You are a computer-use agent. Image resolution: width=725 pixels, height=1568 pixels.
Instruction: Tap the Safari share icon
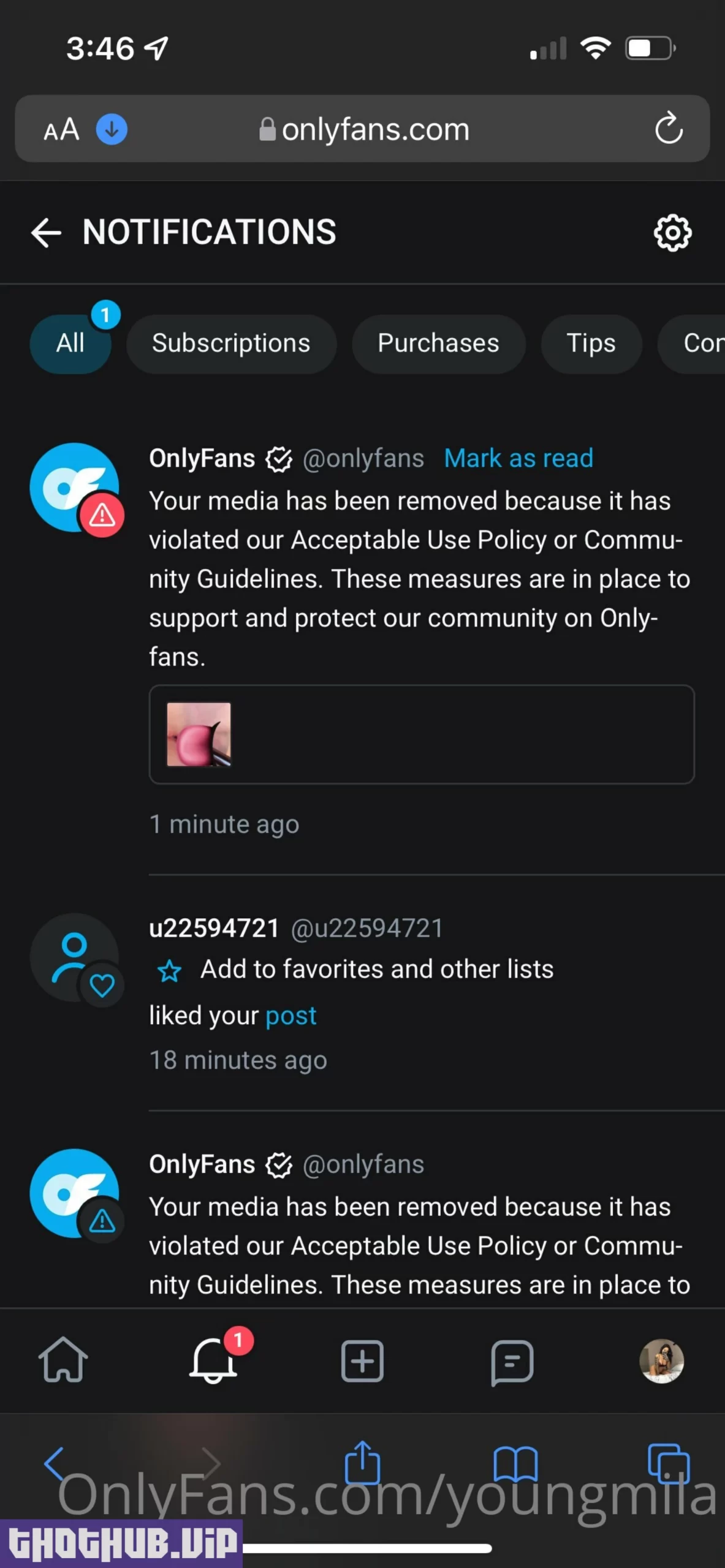click(363, 1463)
